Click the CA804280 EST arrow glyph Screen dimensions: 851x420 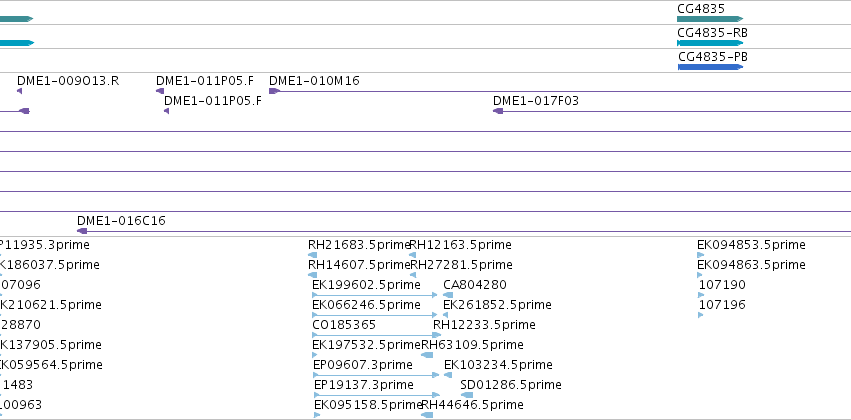(x=448, y=295)
